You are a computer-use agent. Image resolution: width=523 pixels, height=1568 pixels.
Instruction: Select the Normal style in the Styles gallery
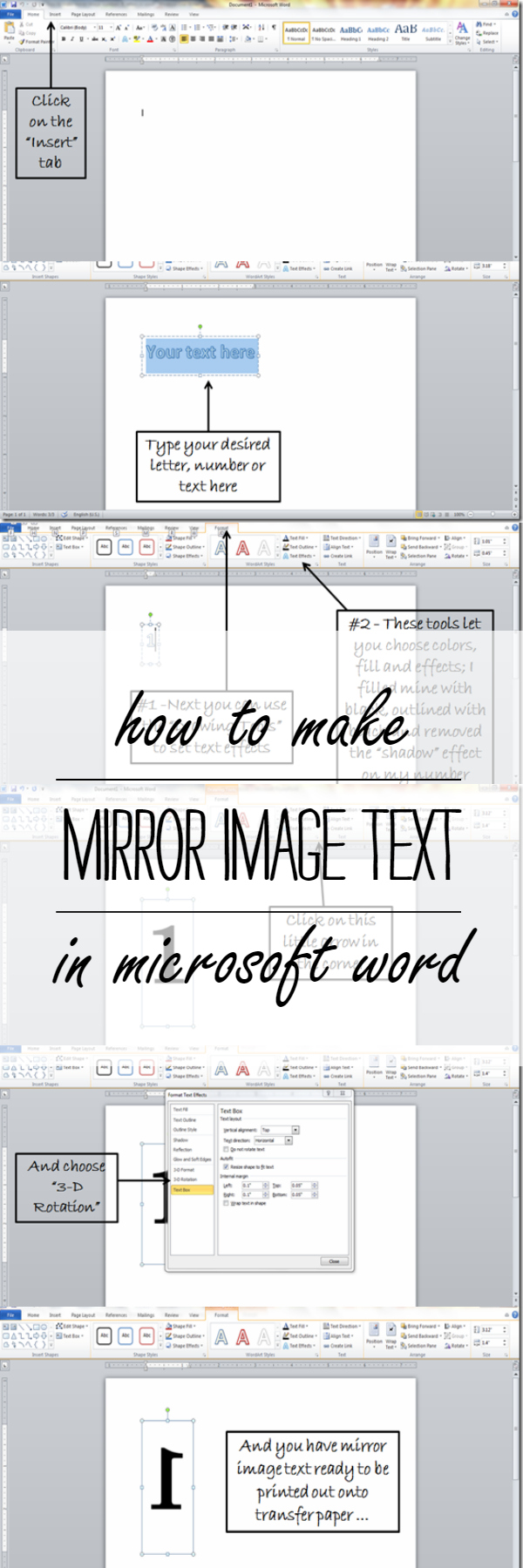tap(296, 33)
